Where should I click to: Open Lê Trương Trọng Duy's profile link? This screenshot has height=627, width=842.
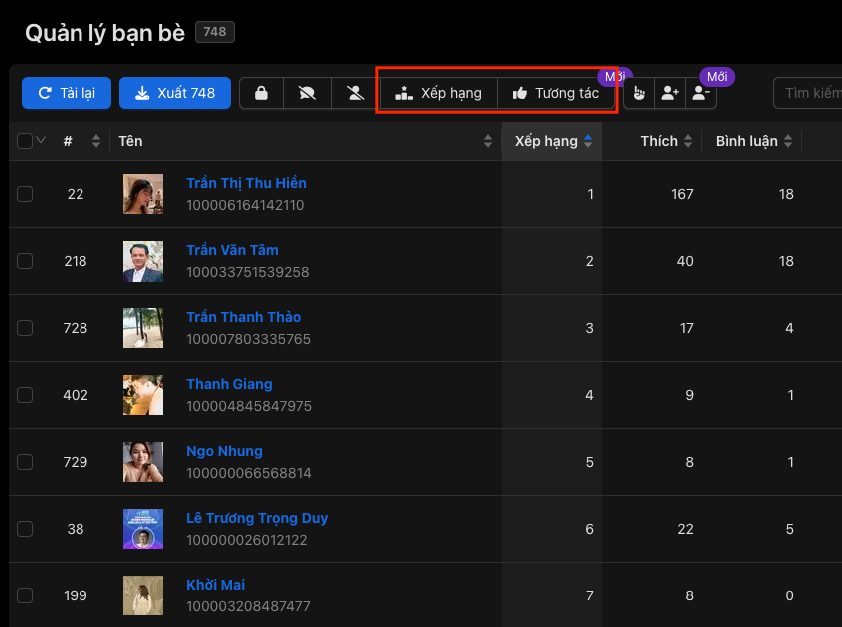coord(257,518)
